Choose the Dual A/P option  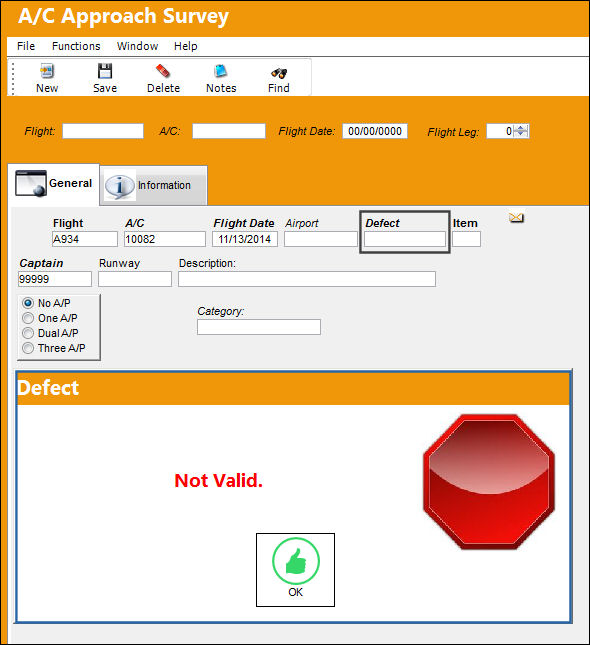click(x=28, y=333)
